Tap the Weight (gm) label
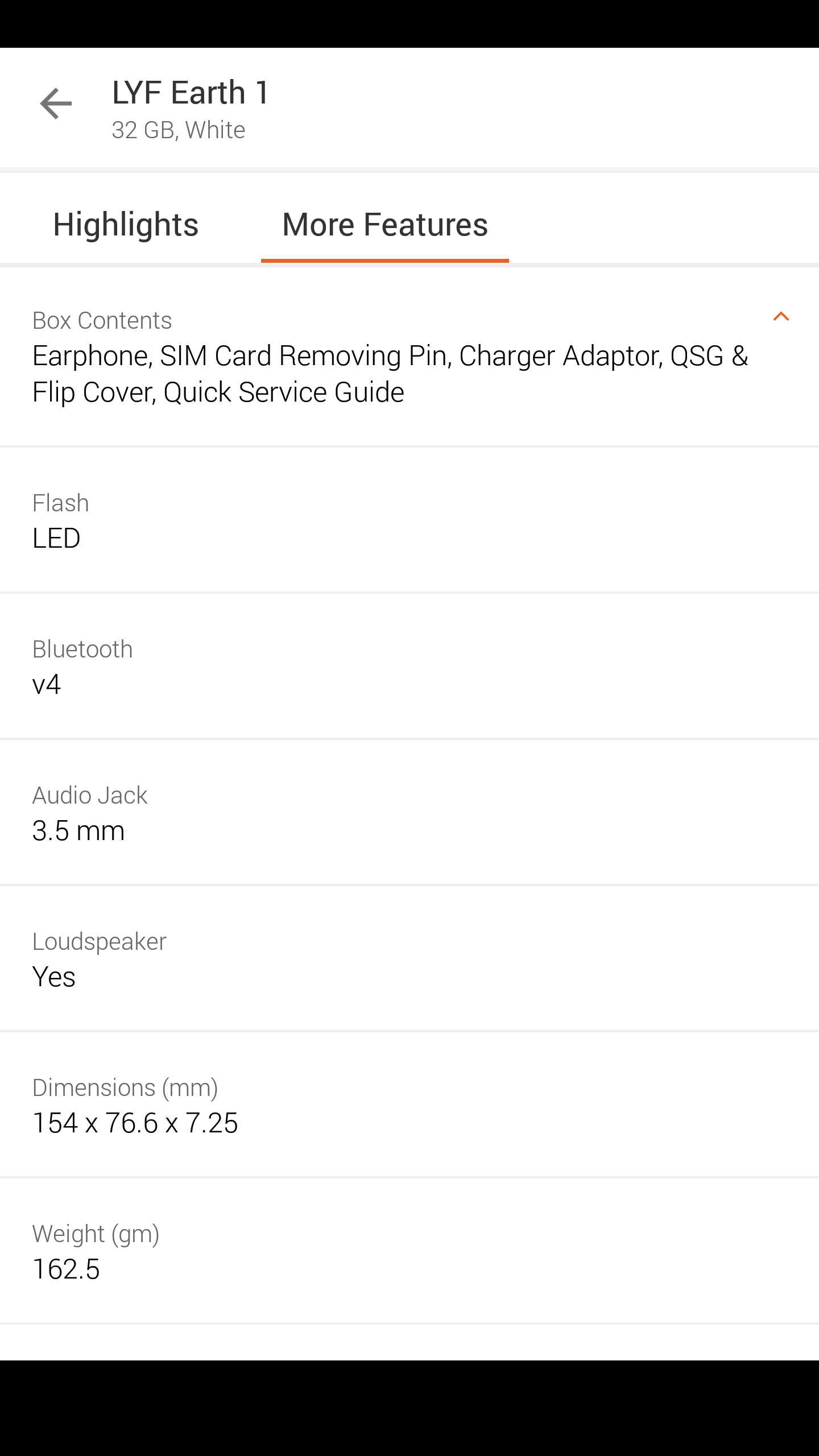Image resolution: width=819 pixels, height=1456 pixels. [96, 1234]
